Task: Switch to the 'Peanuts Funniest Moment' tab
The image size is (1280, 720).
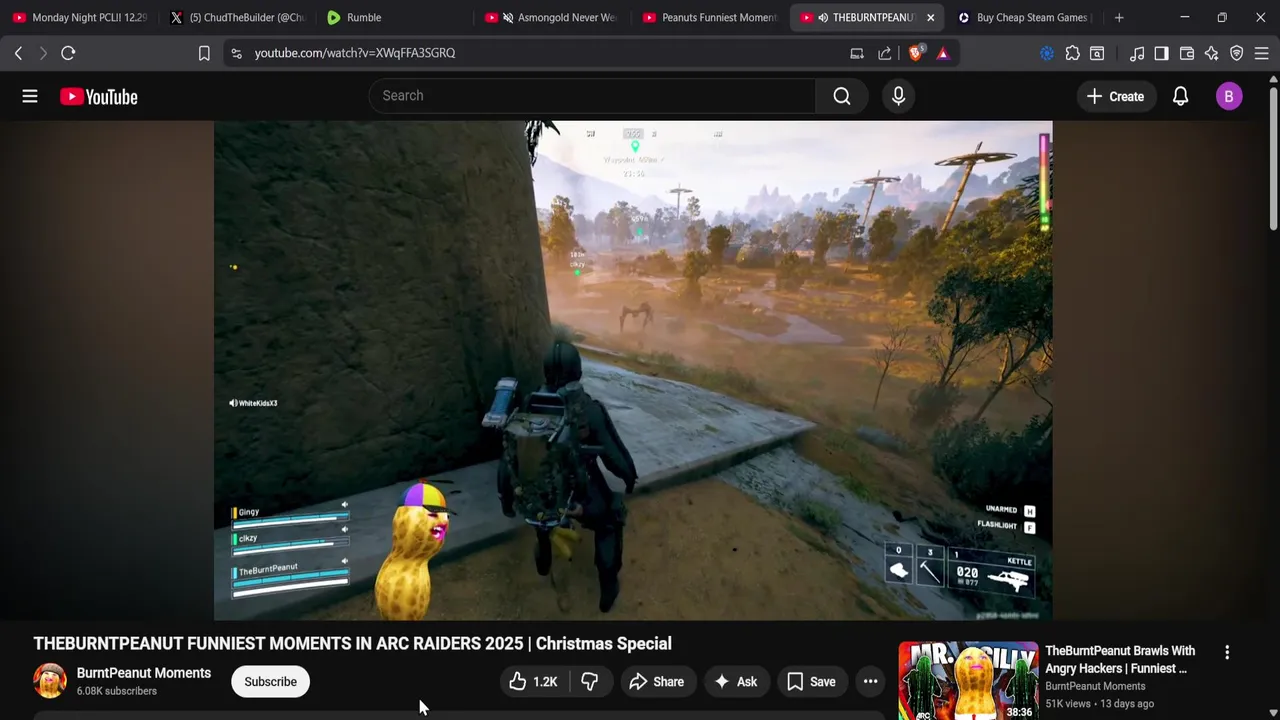Action: [710, 17]
